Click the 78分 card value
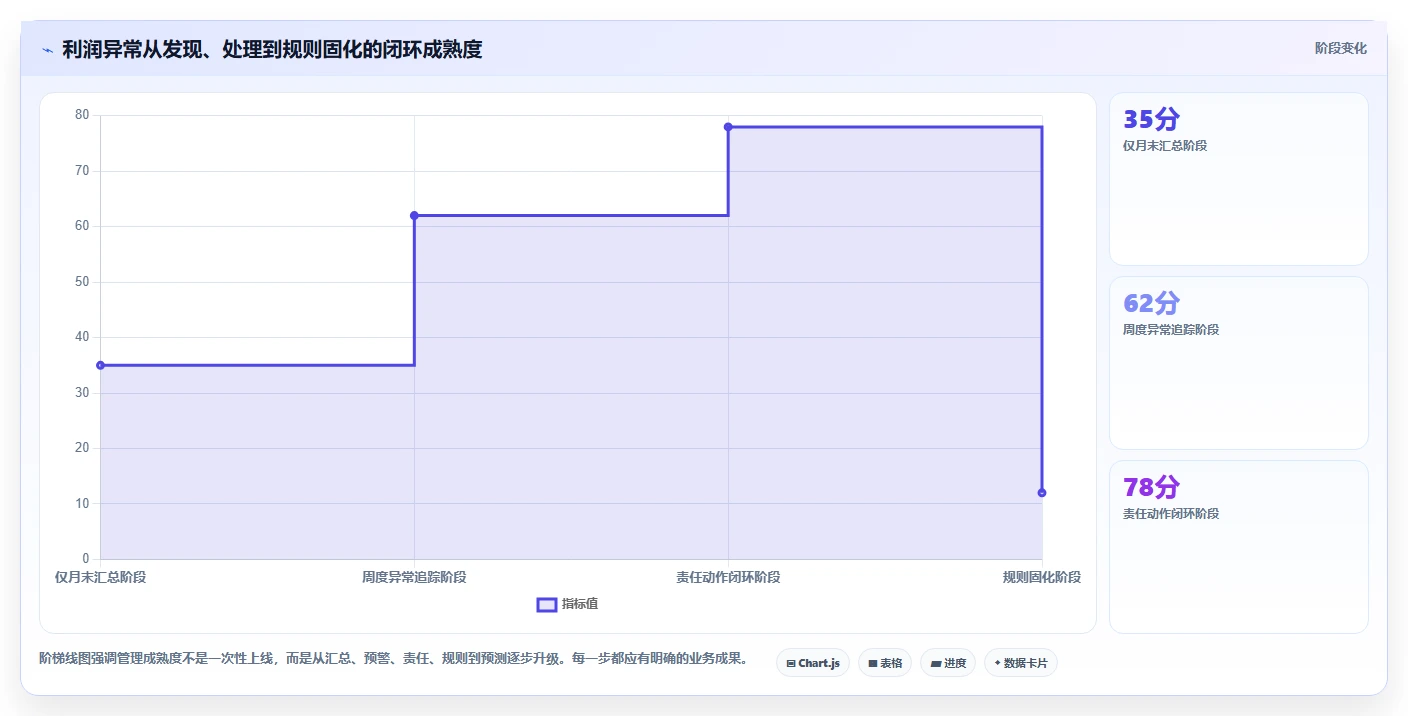 [1151, 487]
